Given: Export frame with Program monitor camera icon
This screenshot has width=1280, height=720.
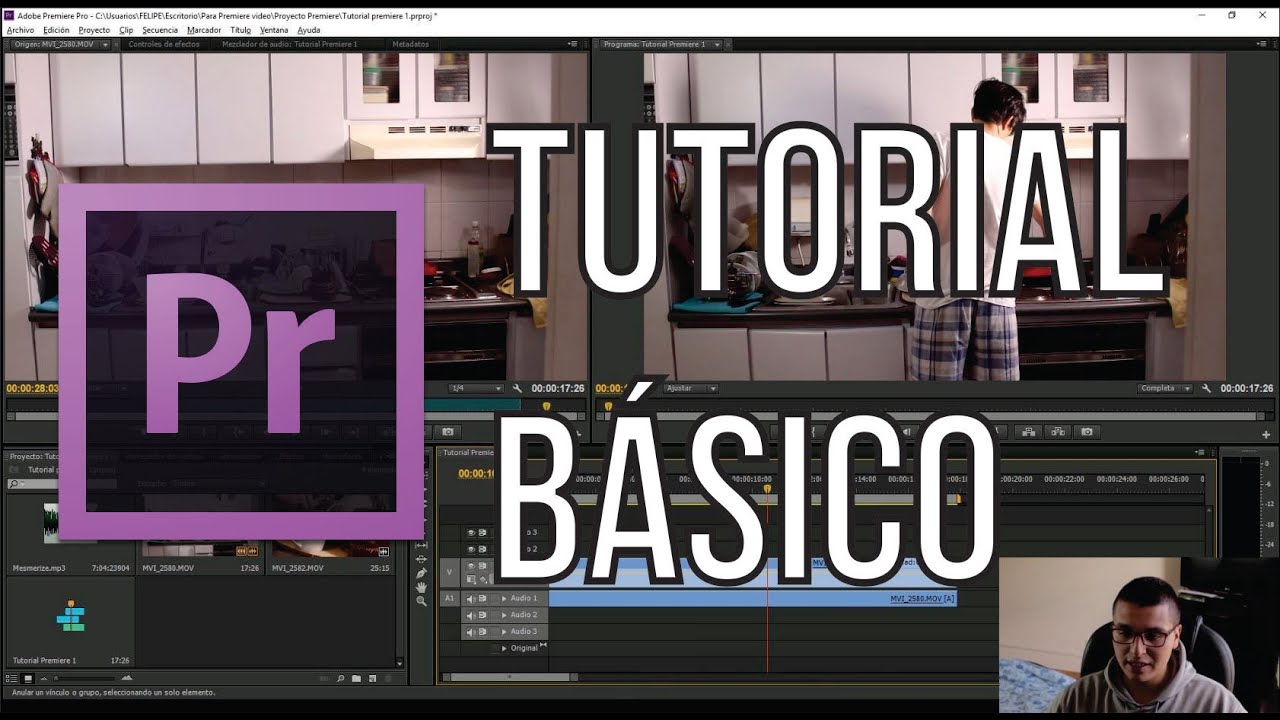Looking at the screenshot, I should tap(1087, 432).
